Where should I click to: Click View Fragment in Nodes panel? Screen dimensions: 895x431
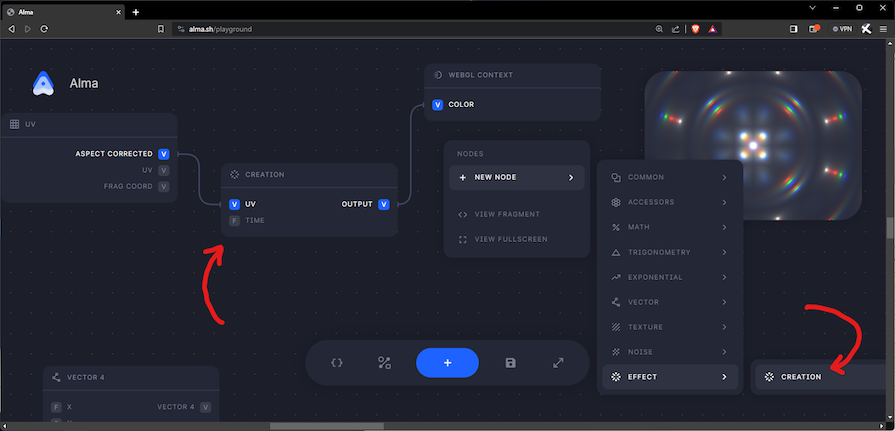507,214
